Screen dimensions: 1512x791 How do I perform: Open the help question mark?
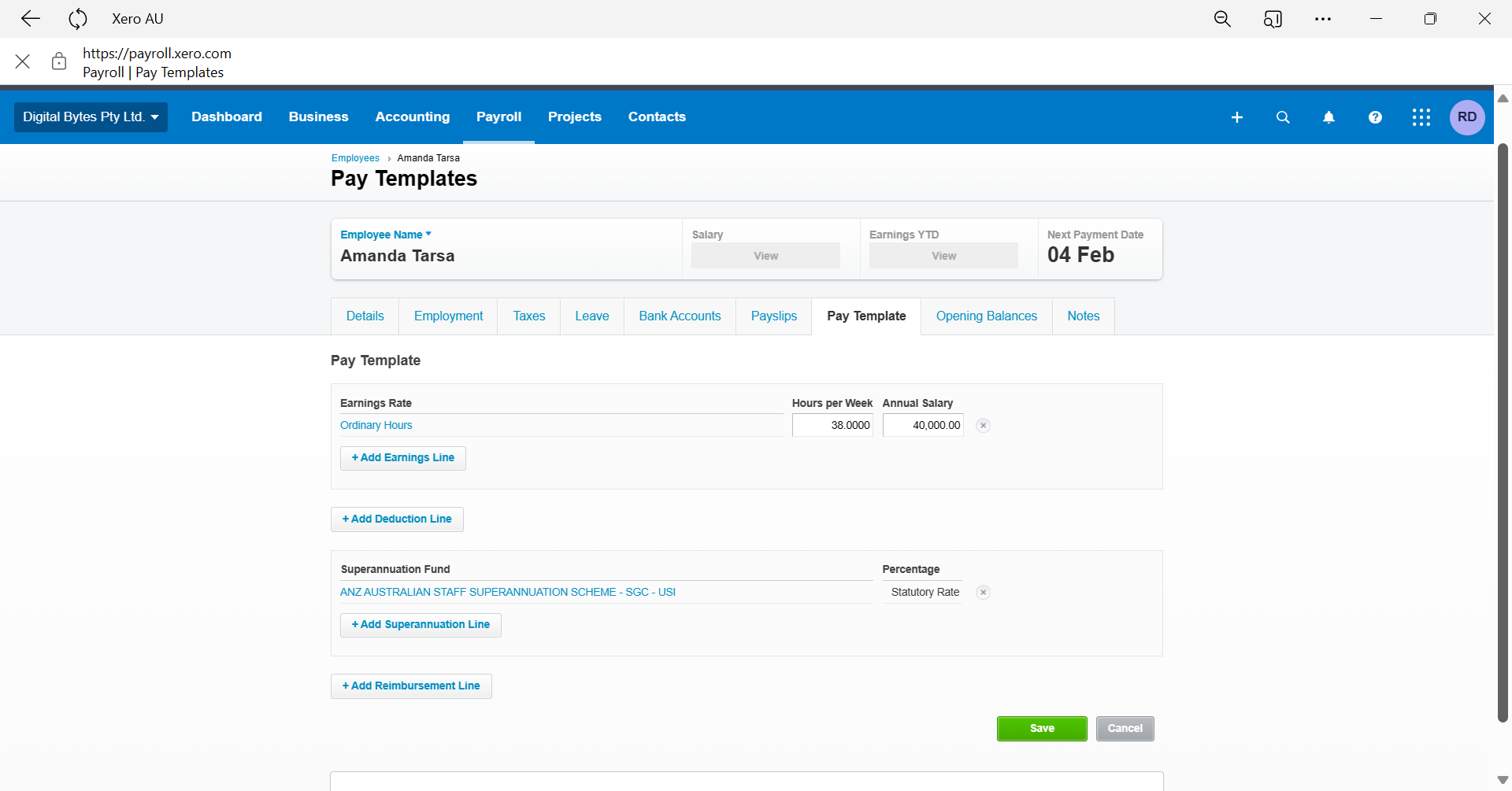click(x=1375, y=117)
